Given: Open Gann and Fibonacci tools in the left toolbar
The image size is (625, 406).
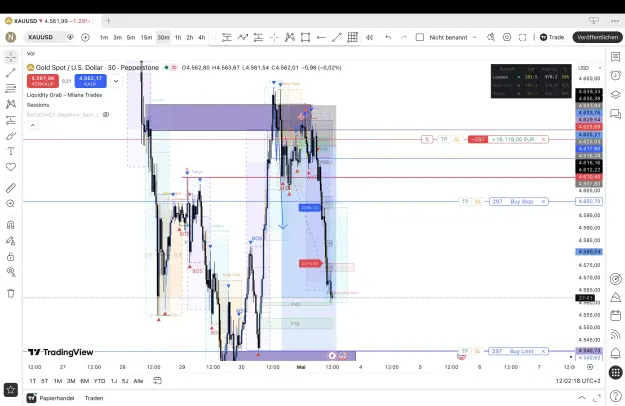Looking at the screenshot, I should click(x=11, y=88).
